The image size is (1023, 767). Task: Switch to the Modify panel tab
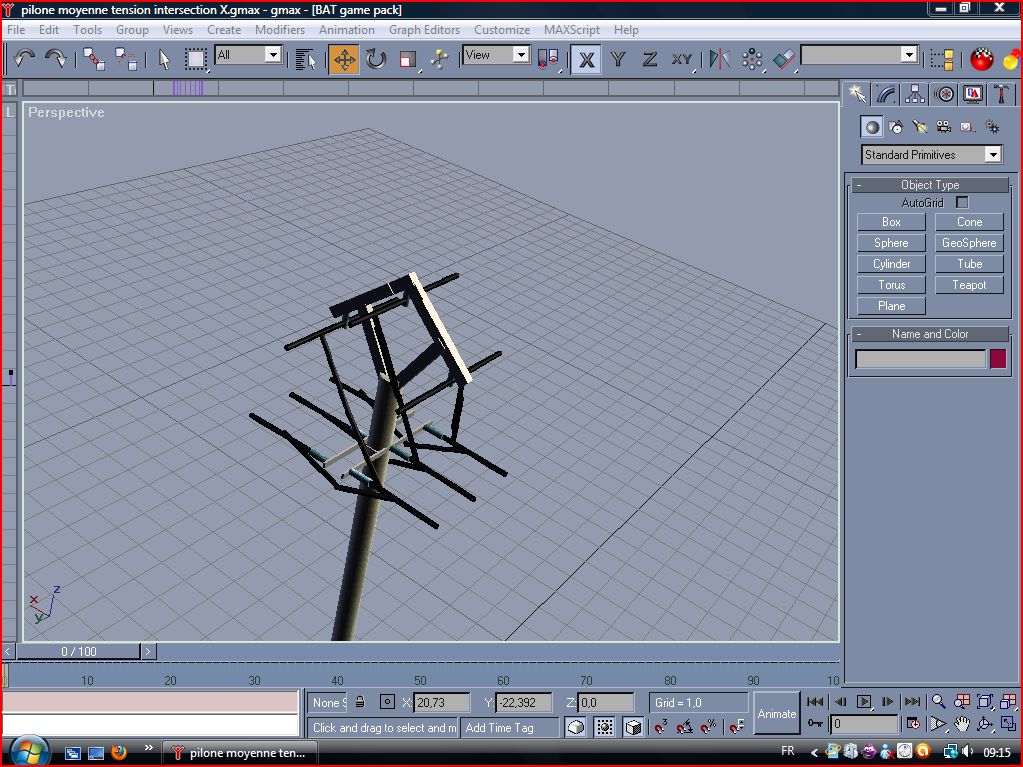[x=886, y=95]
